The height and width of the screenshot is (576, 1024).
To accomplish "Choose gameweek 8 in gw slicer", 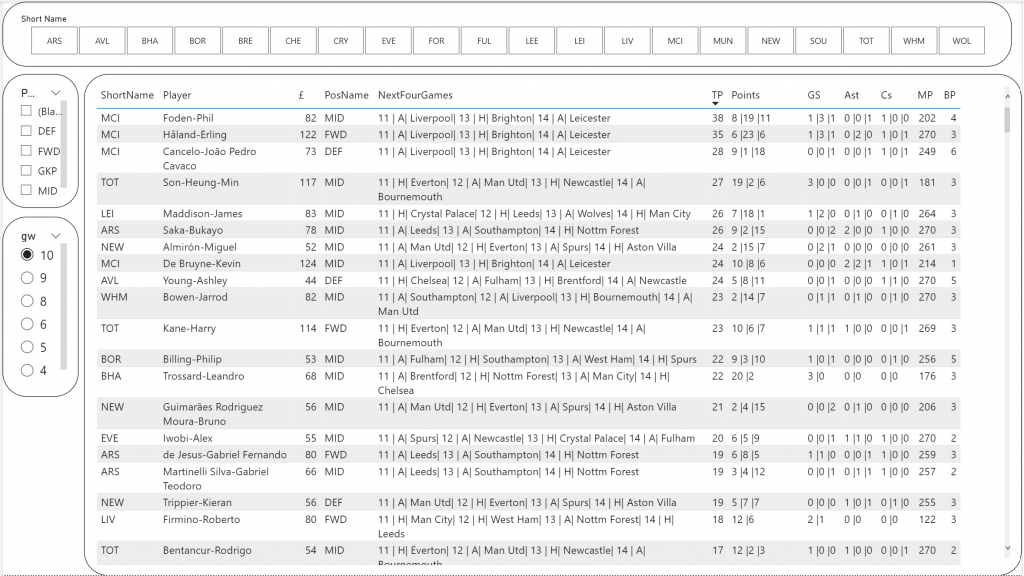I will click(x=28, y=301).
